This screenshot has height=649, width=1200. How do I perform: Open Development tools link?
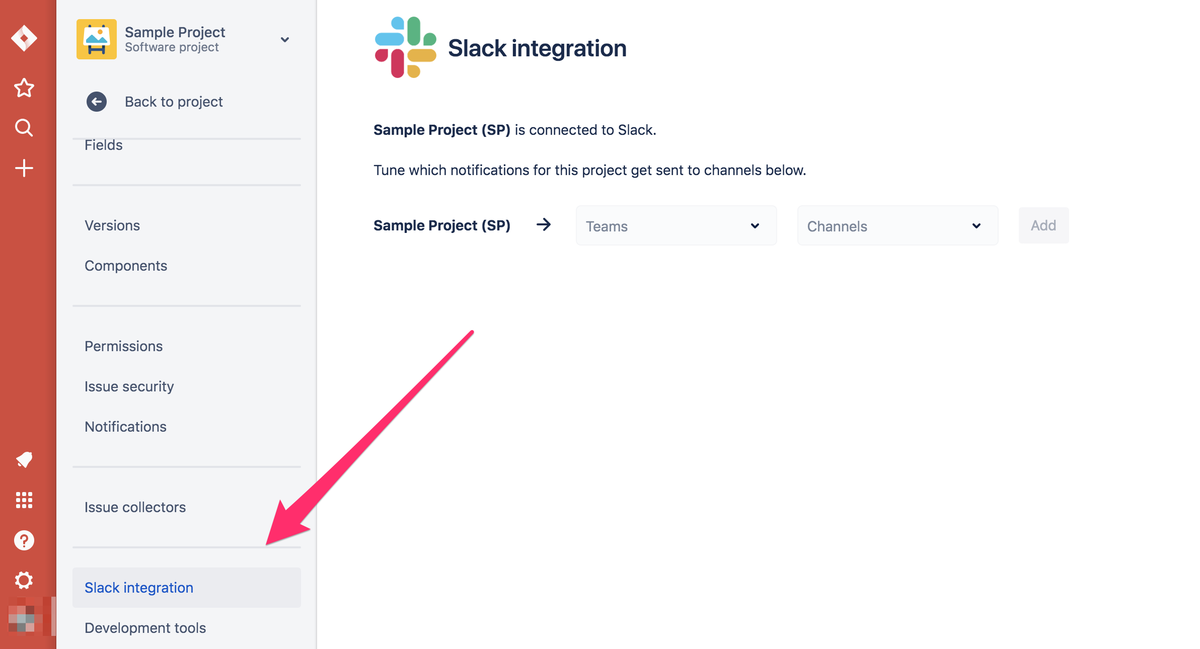[x=145, y=628]
